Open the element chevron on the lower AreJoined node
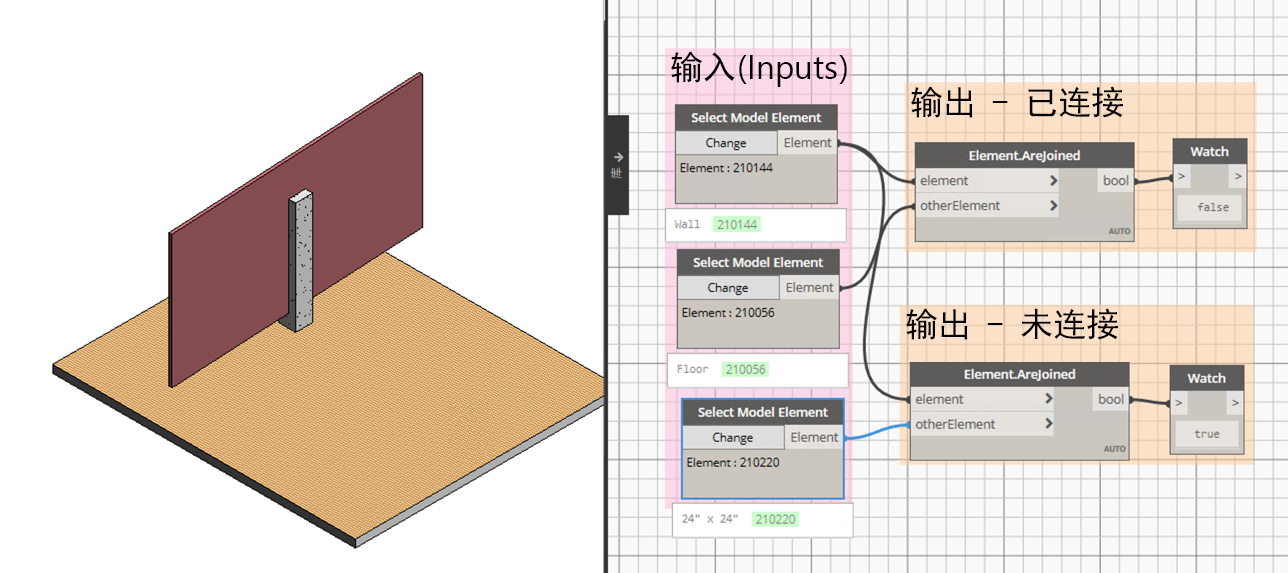 coord(1049,399)
